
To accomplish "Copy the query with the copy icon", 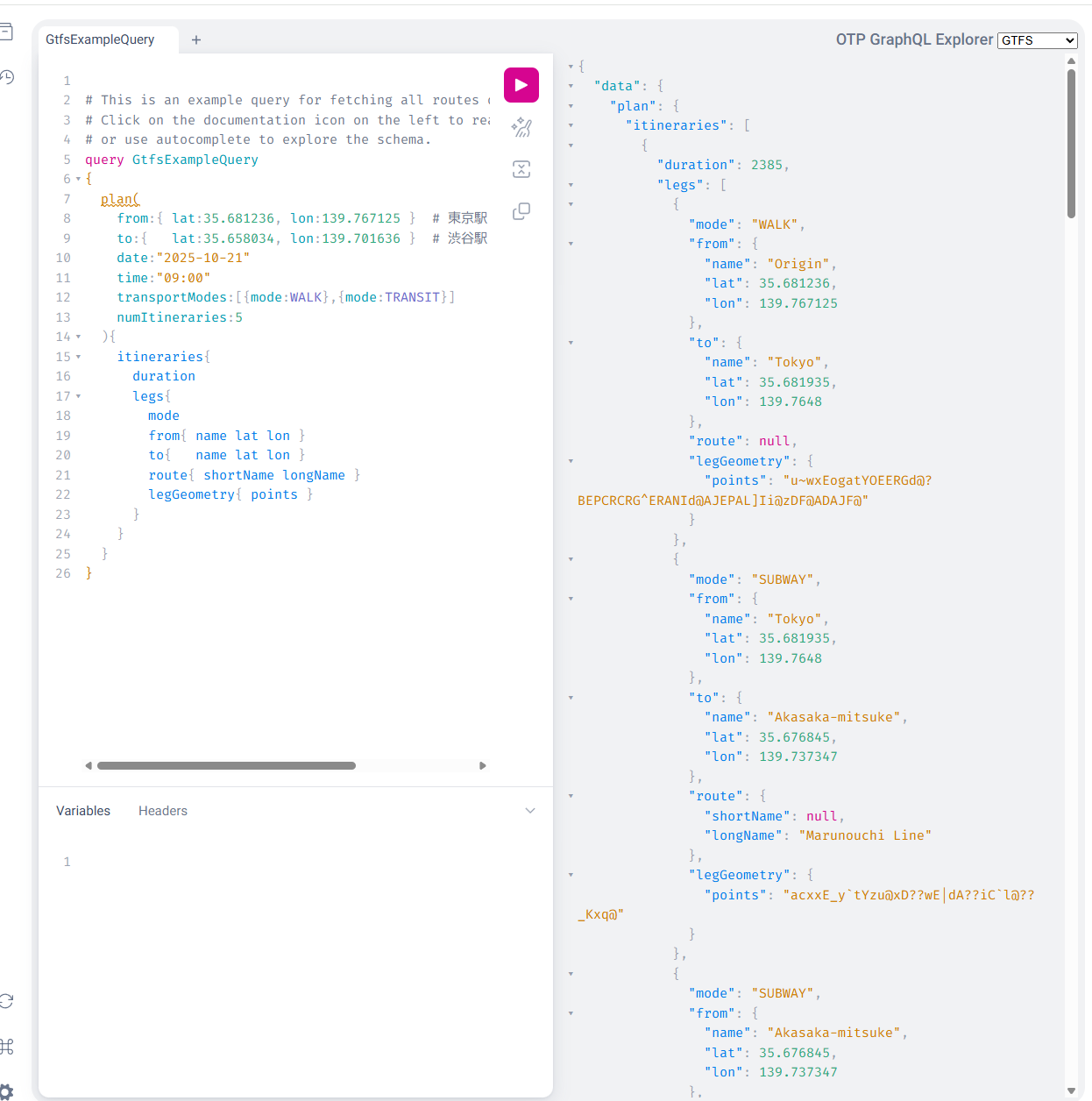I will pos(521,211).
